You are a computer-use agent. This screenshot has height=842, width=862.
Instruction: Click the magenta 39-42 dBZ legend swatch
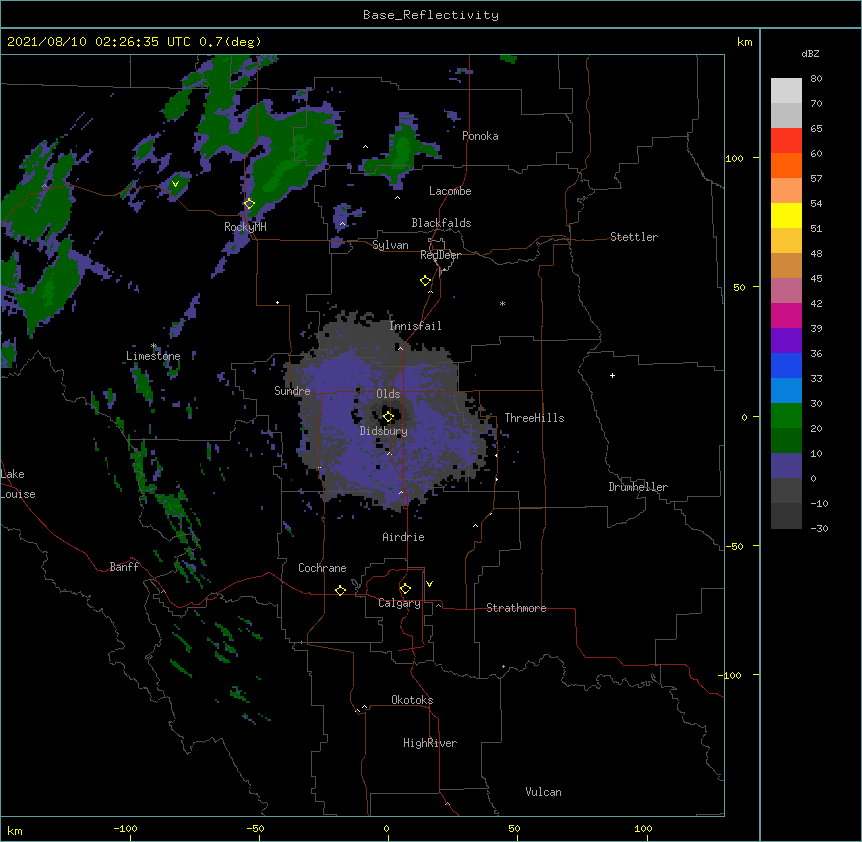(786, 315)
